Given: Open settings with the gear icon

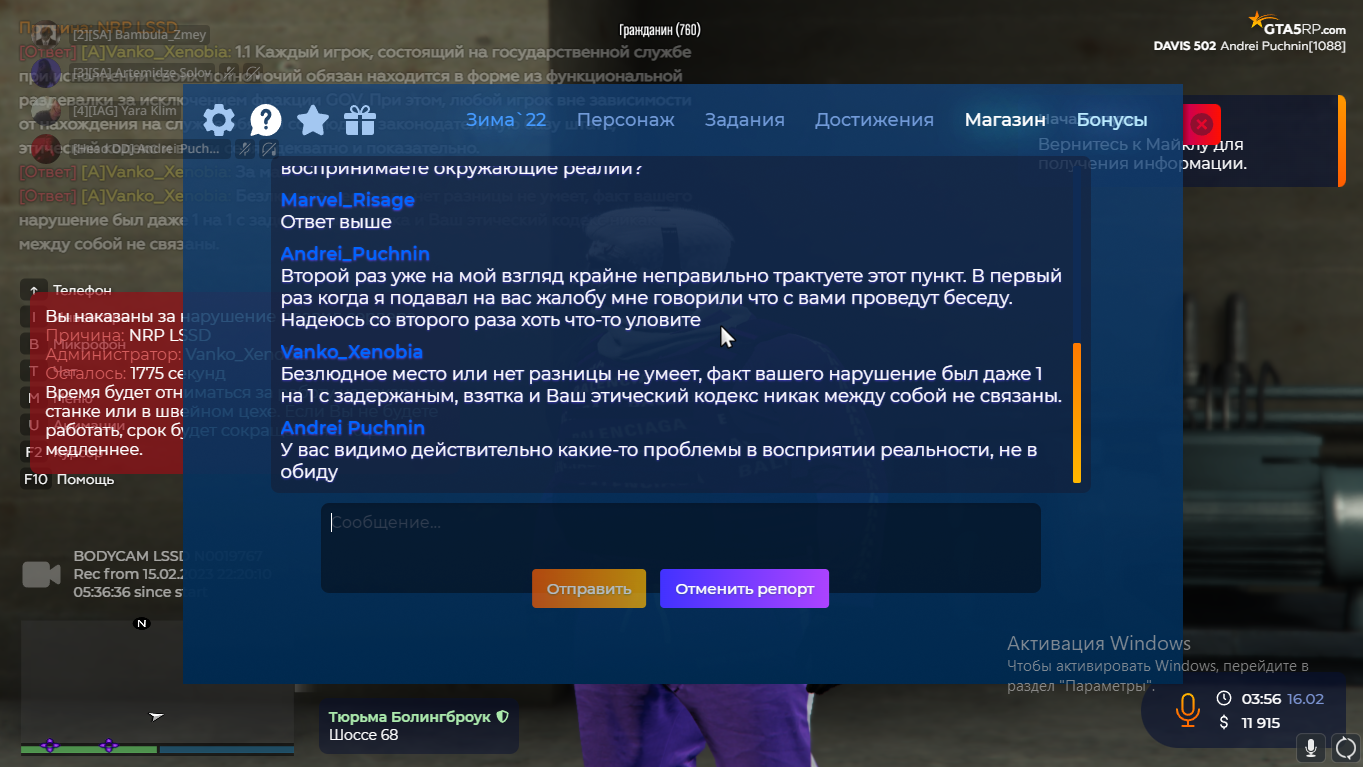Looking at the screenshot, I should (219, 121).
